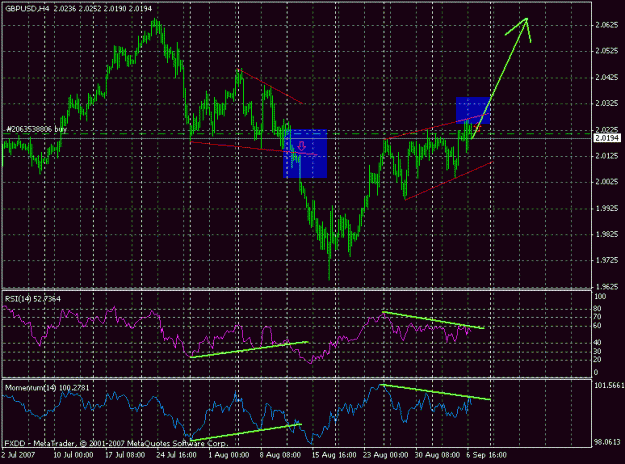
Task: Select the blue rectangle near 2.0325
Action: pyautogui.click(x=473, y=110)
